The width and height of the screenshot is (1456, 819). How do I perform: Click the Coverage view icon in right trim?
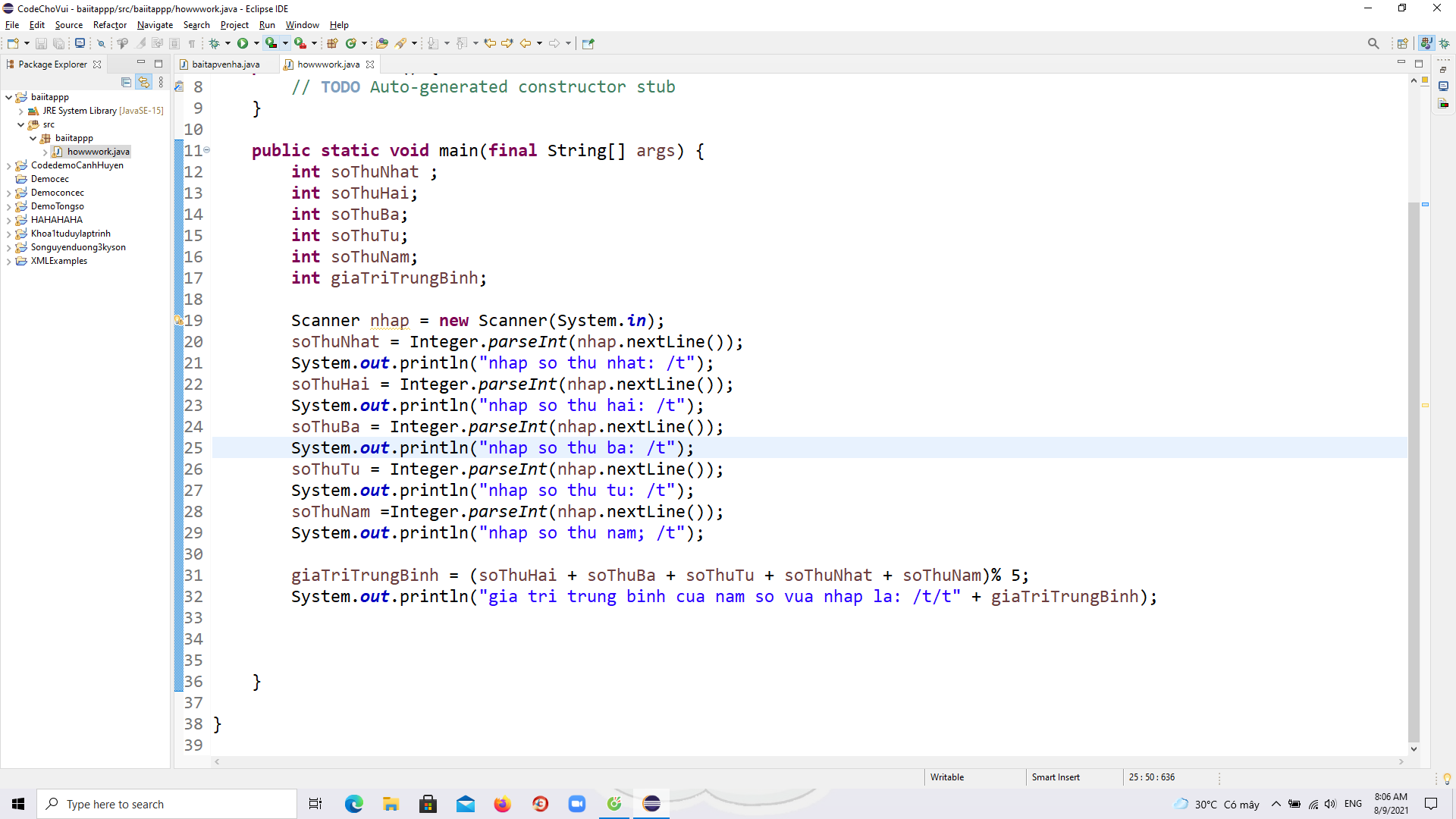pyautogui.click(x=1443, y=103)
